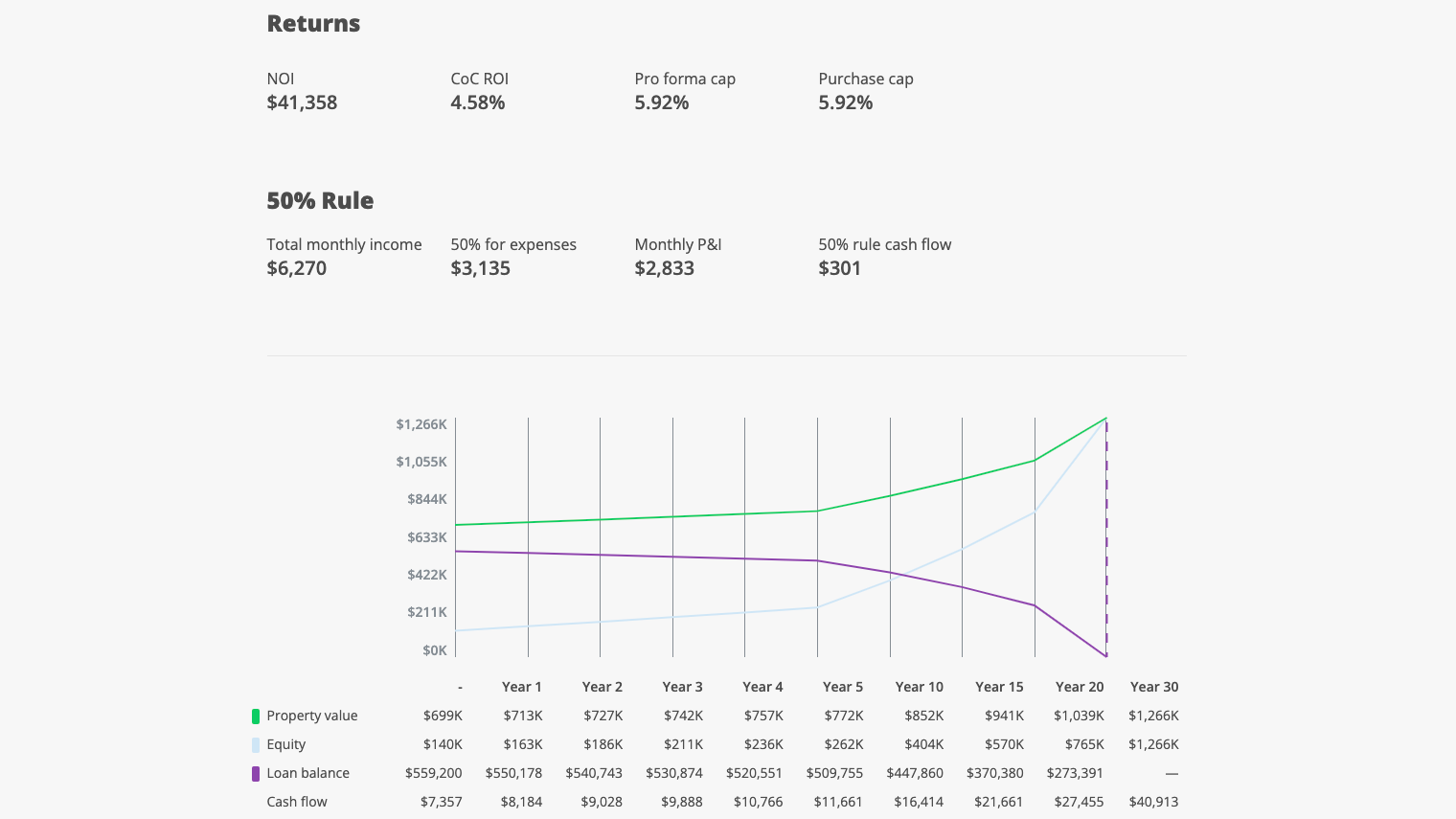Click the Year 1 property value $713K
Image resolution: width=1456 pixels, height=819 pixels.
(x=523, y=716)
